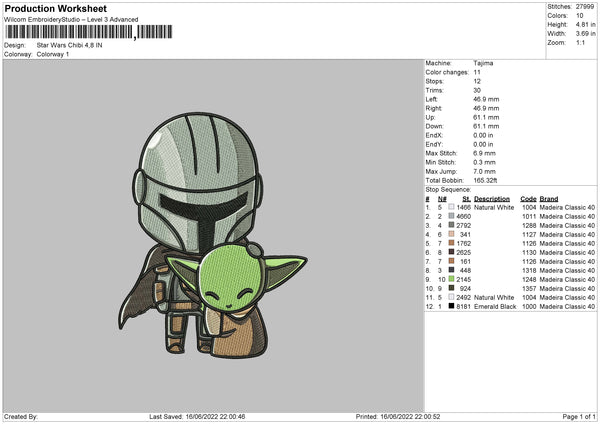Click the Width value 3.69 in
600x424 pixels.
585,34
